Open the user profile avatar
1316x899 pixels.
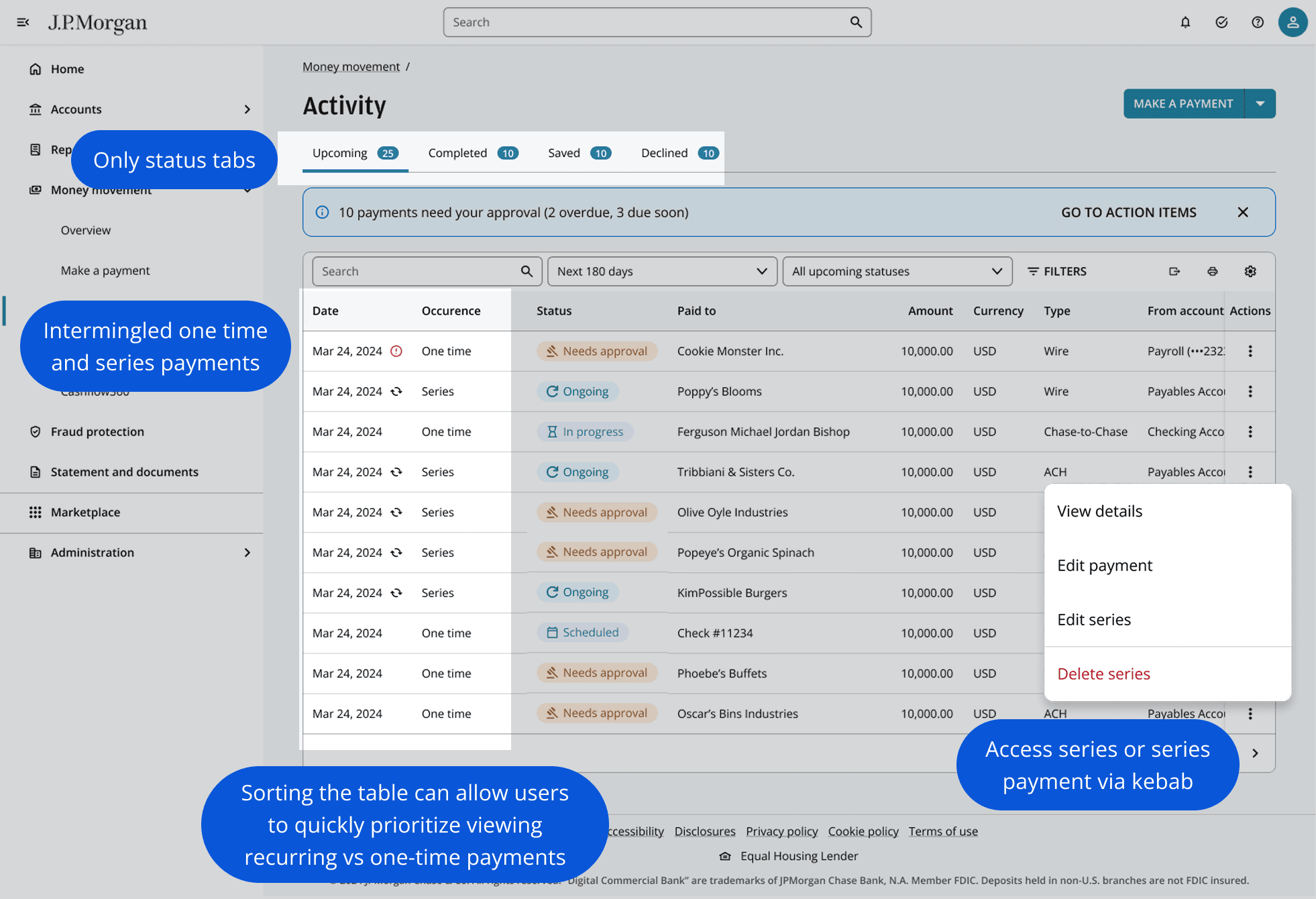coord(1293,22)
